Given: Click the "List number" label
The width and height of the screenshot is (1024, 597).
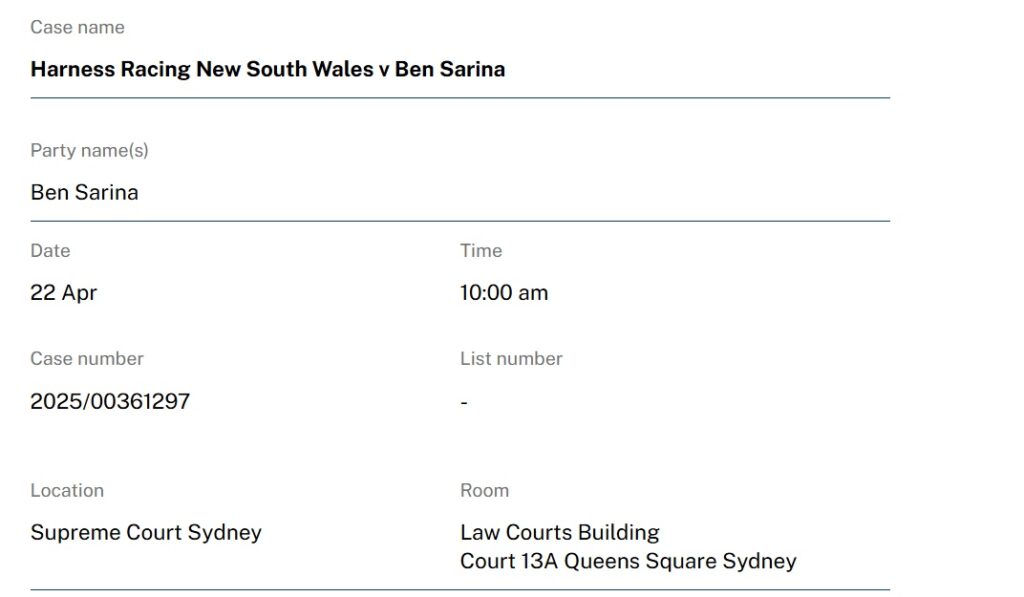Looking at the screenshot, I should (x=511, y=358).
